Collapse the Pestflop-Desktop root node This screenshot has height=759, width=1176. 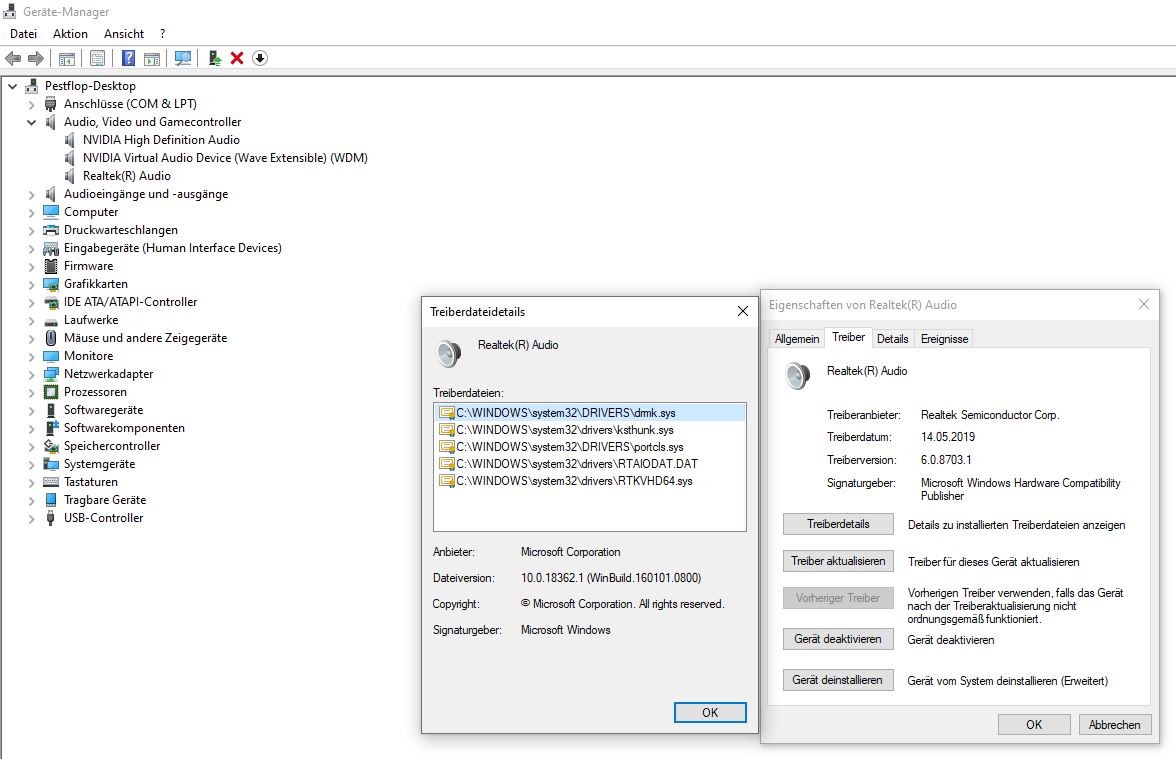point(13,86)
